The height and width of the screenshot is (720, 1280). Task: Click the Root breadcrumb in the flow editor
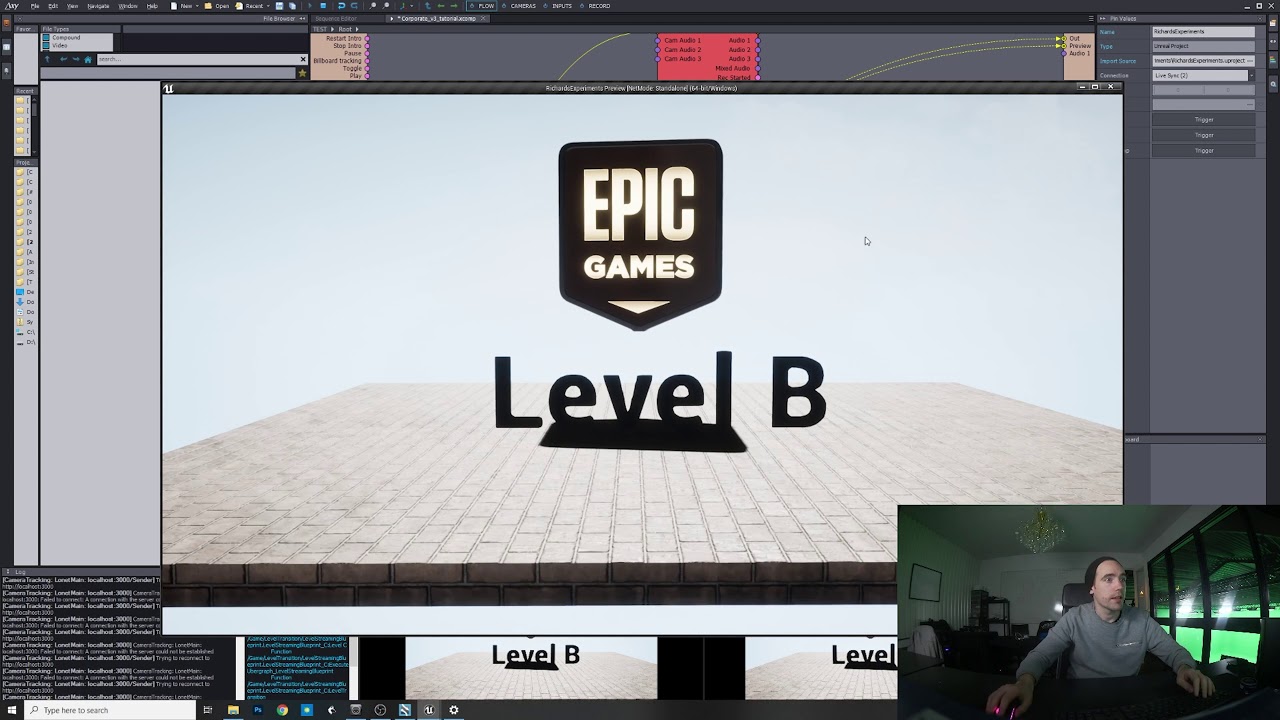coord(345,29)
